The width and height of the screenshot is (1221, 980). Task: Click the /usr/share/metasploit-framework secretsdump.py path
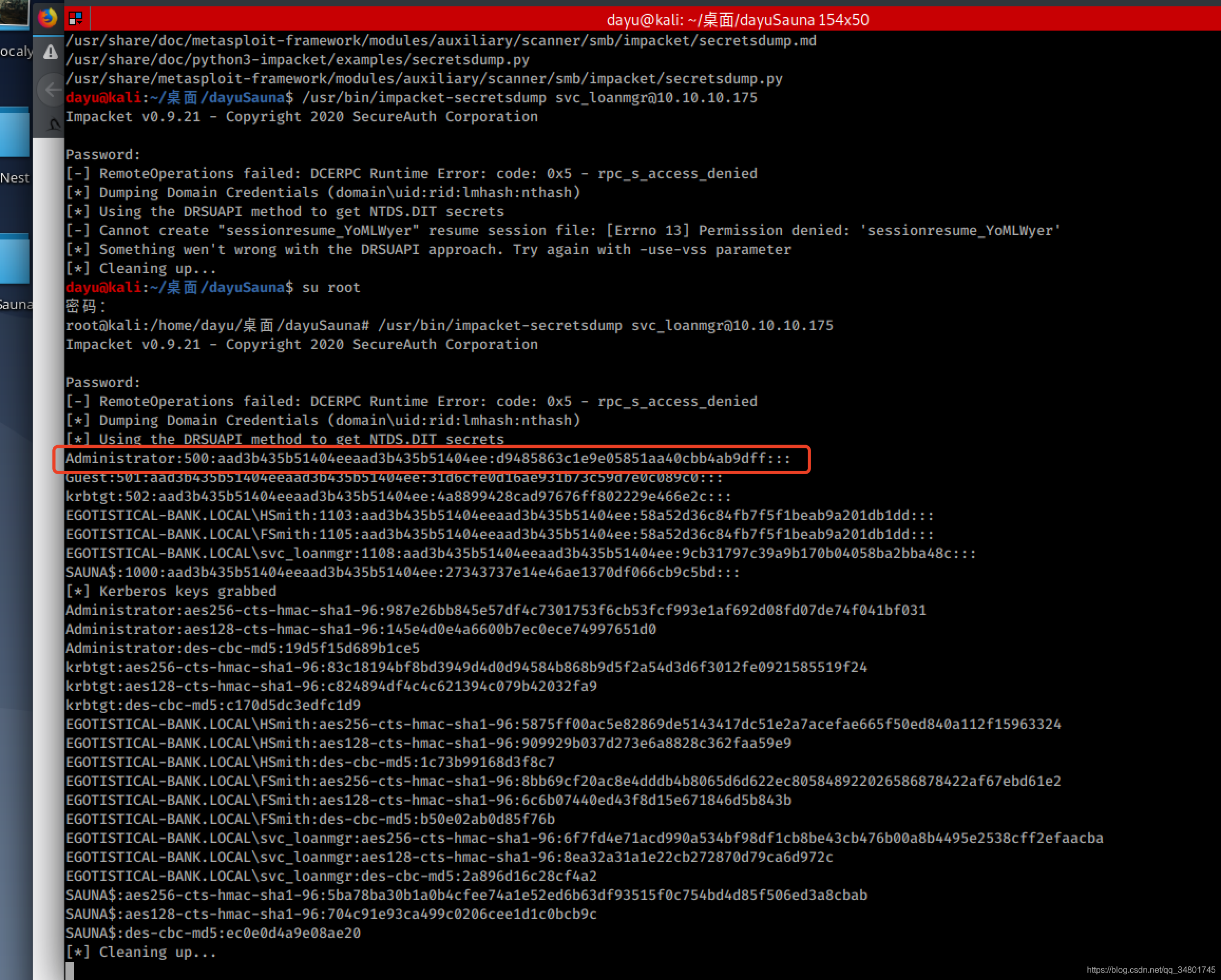[x=424, y=79]
